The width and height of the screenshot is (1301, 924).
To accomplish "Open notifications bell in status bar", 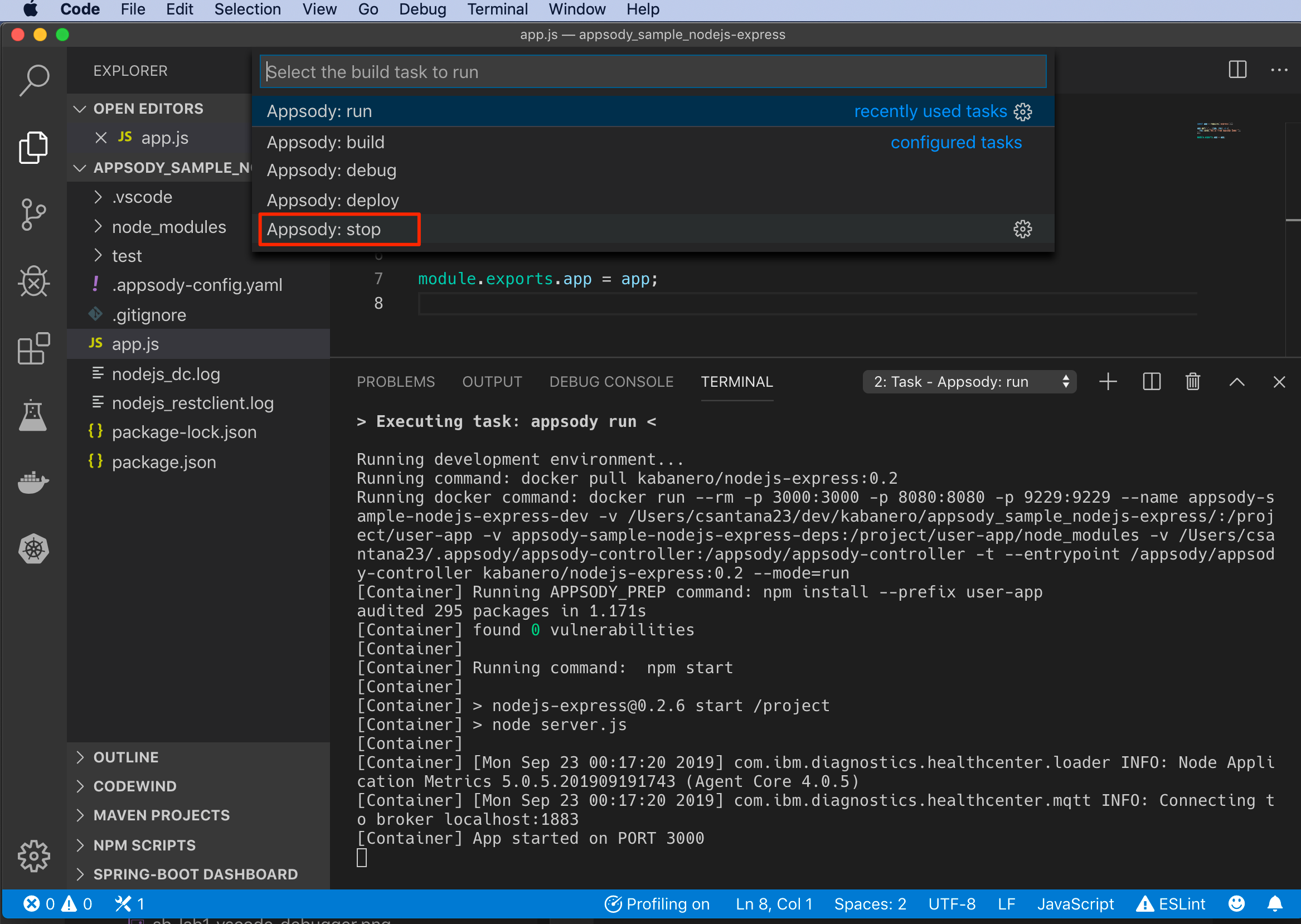I will tap(1275, 903).
